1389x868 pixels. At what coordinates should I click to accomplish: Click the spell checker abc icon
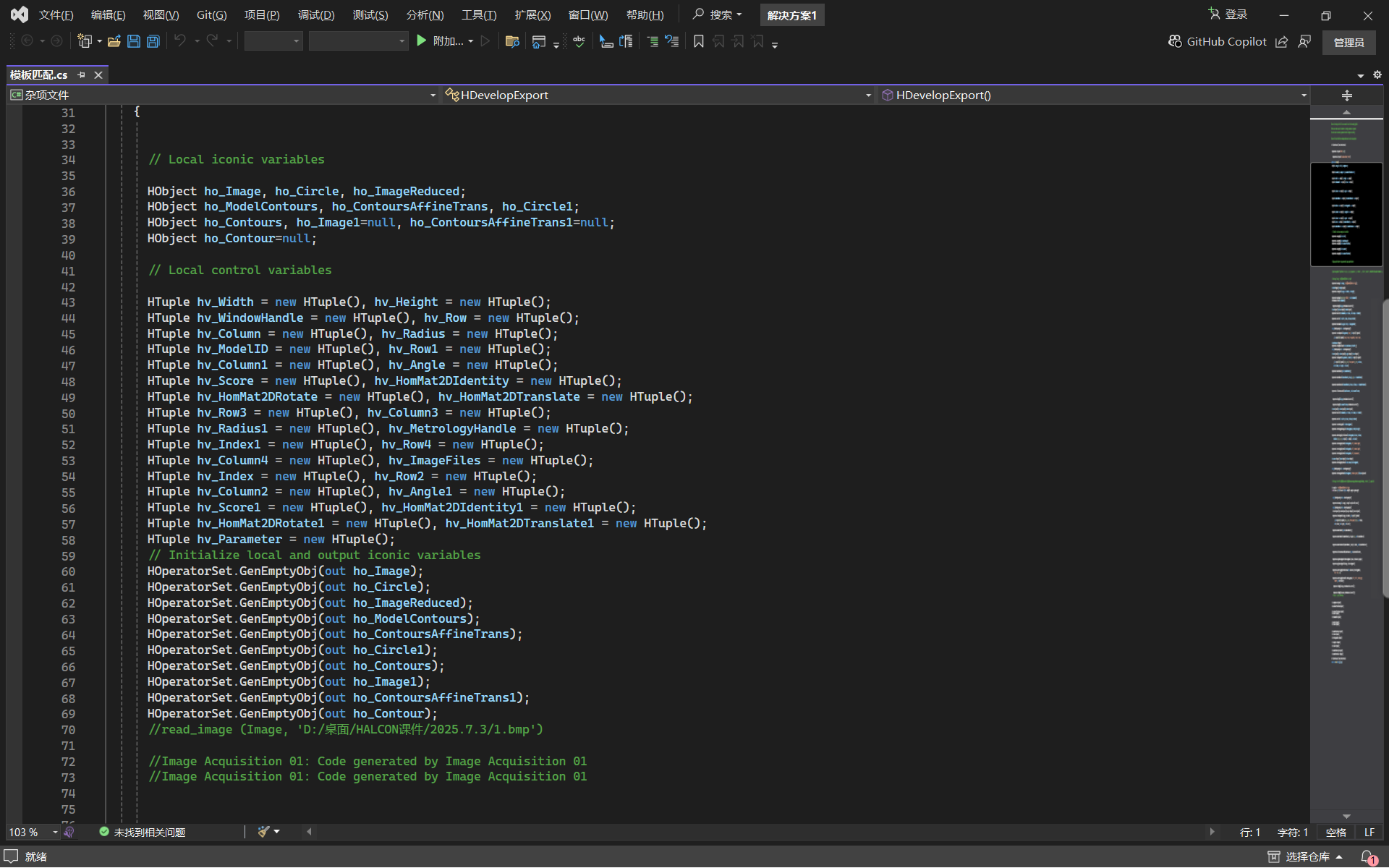tap(579, 42)
